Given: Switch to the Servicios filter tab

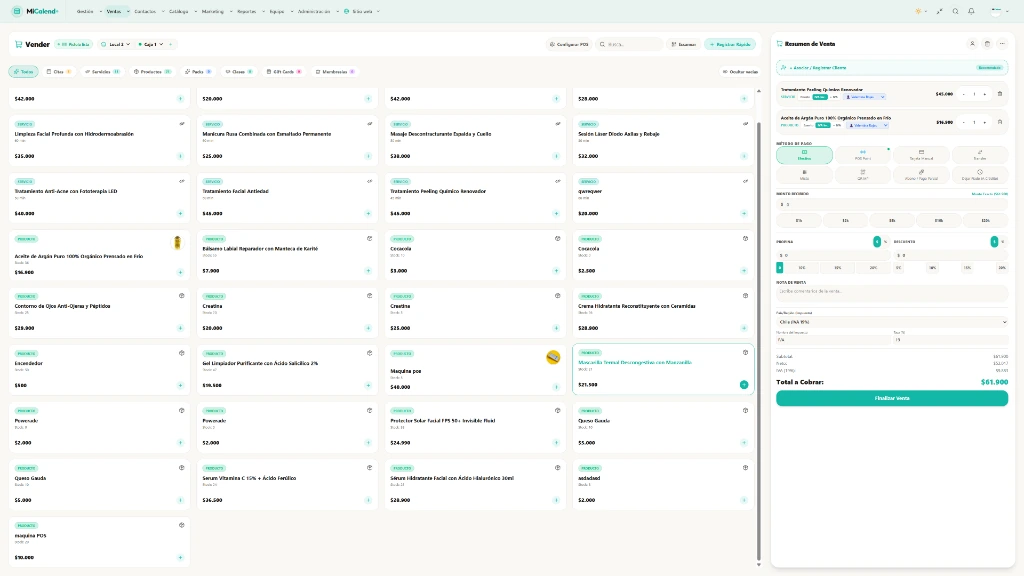Looking at the screenshot, I should [x=103, y=72].
